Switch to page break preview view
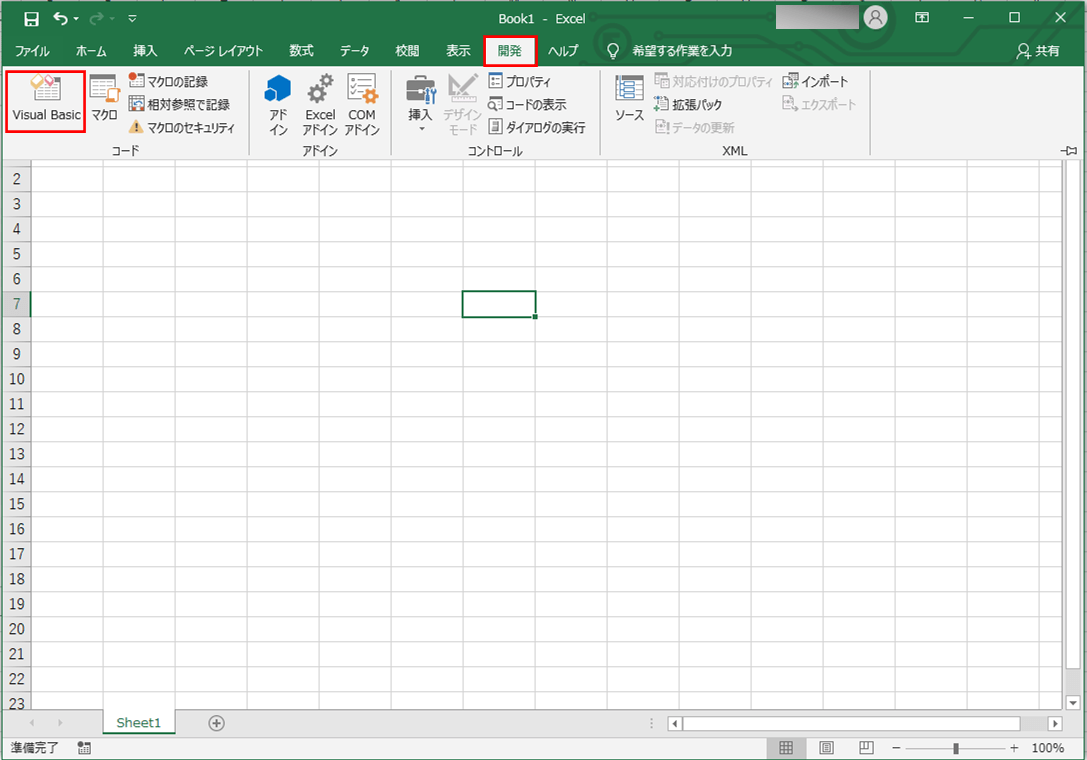Image resolution: width=1087 pixels, height=760 pixels. pos(866,748)
